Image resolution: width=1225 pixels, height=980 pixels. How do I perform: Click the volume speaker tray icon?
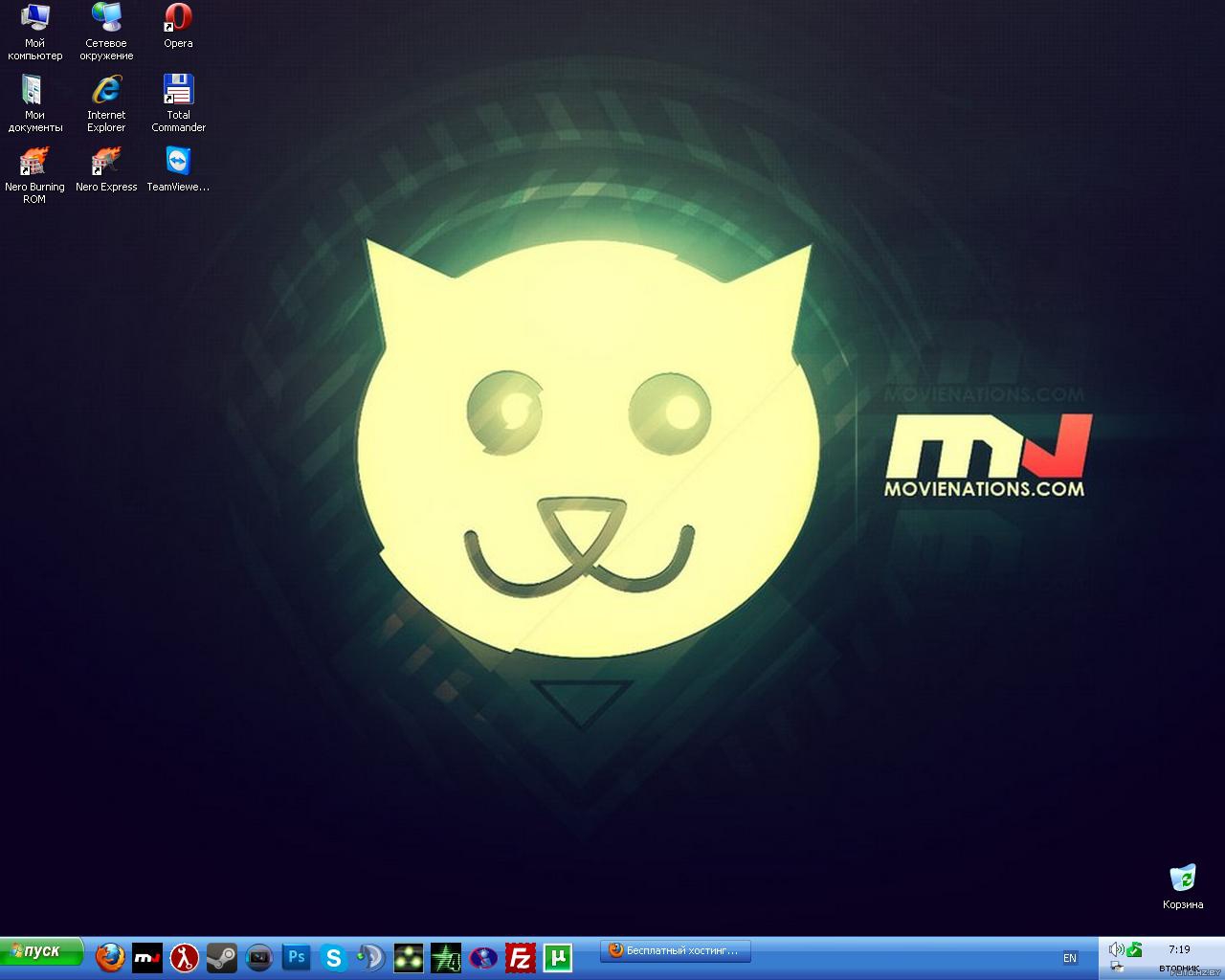(1115, 949)
